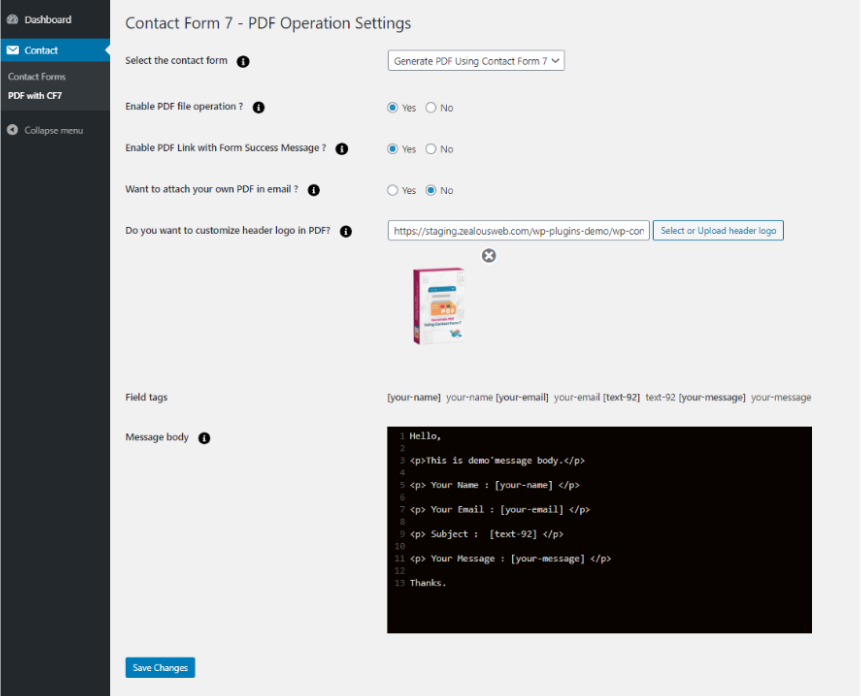Click info icon beside customize header logo
This screenshot has width=861, height=696.
click(346, 231)
